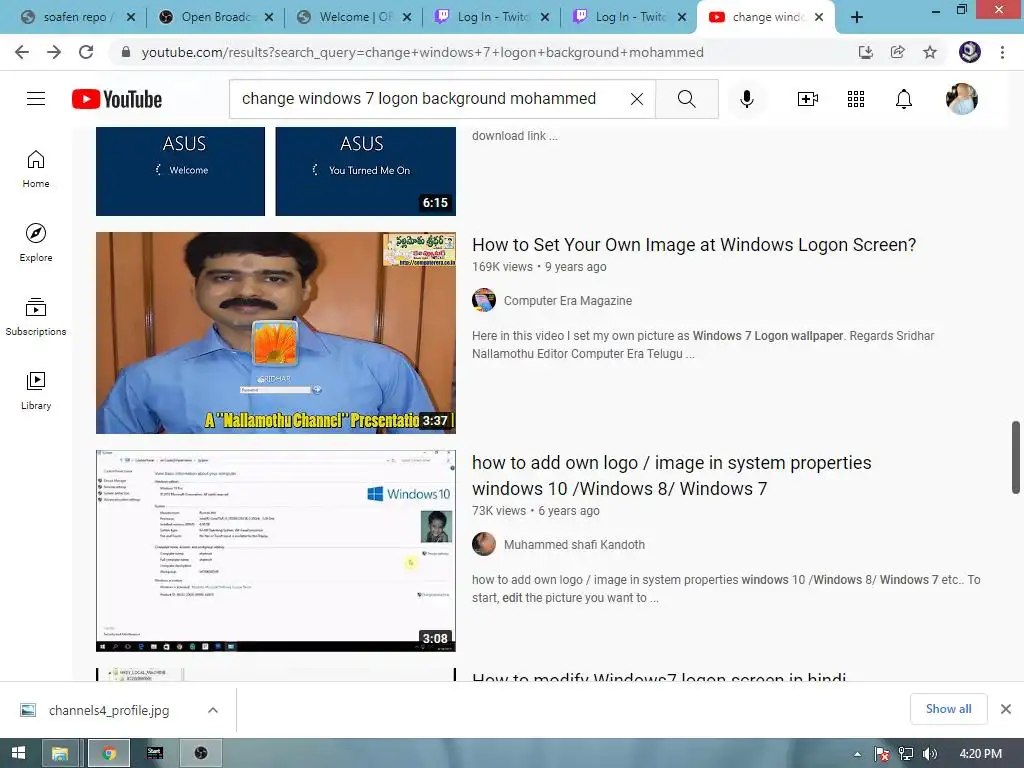This screenshot has width=1024, height=768.
Task: Show hidden system tray icons
Action: coord(857,754)
